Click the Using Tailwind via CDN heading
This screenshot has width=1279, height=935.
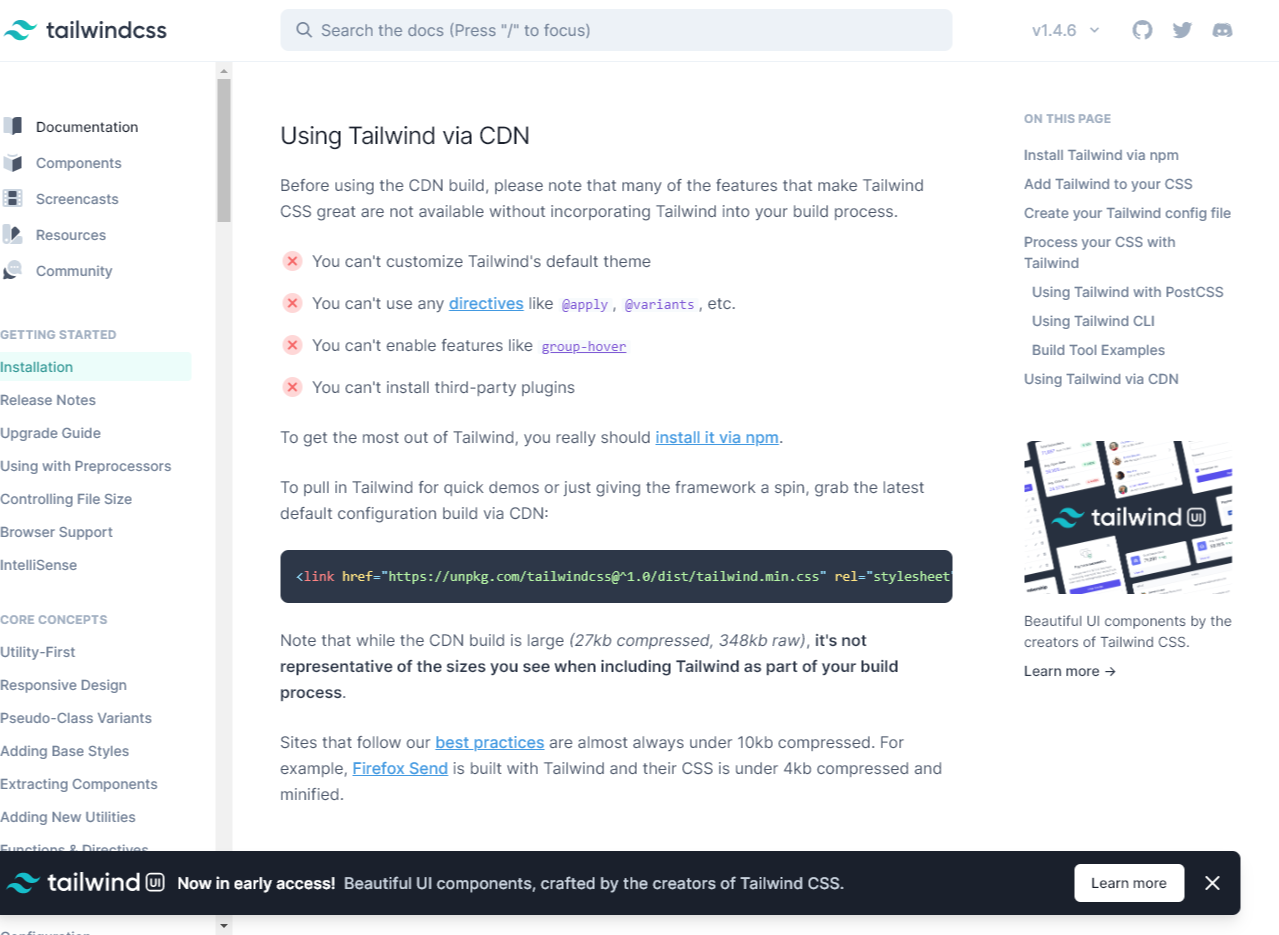coord(405,135)
